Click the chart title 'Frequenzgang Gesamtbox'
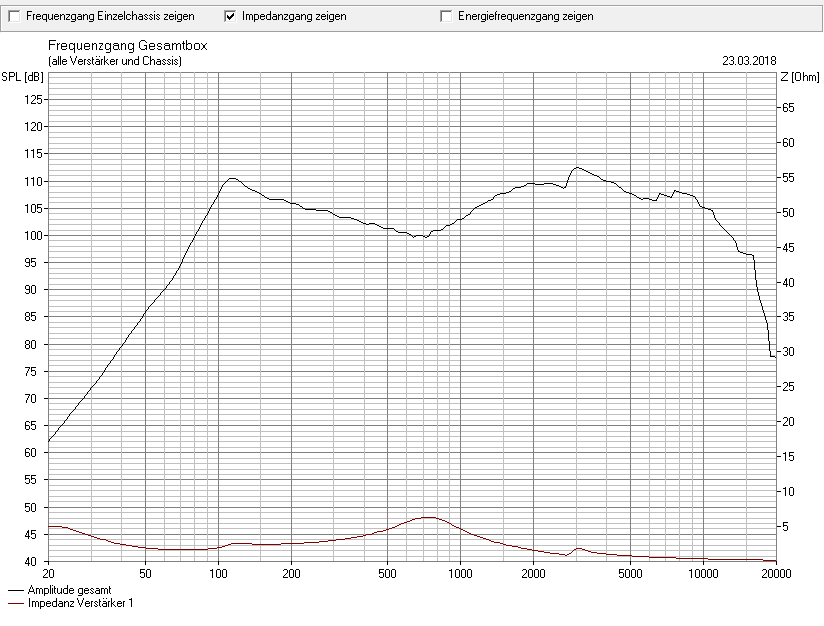This screenshot has width=824, height=626. [128, 46]
